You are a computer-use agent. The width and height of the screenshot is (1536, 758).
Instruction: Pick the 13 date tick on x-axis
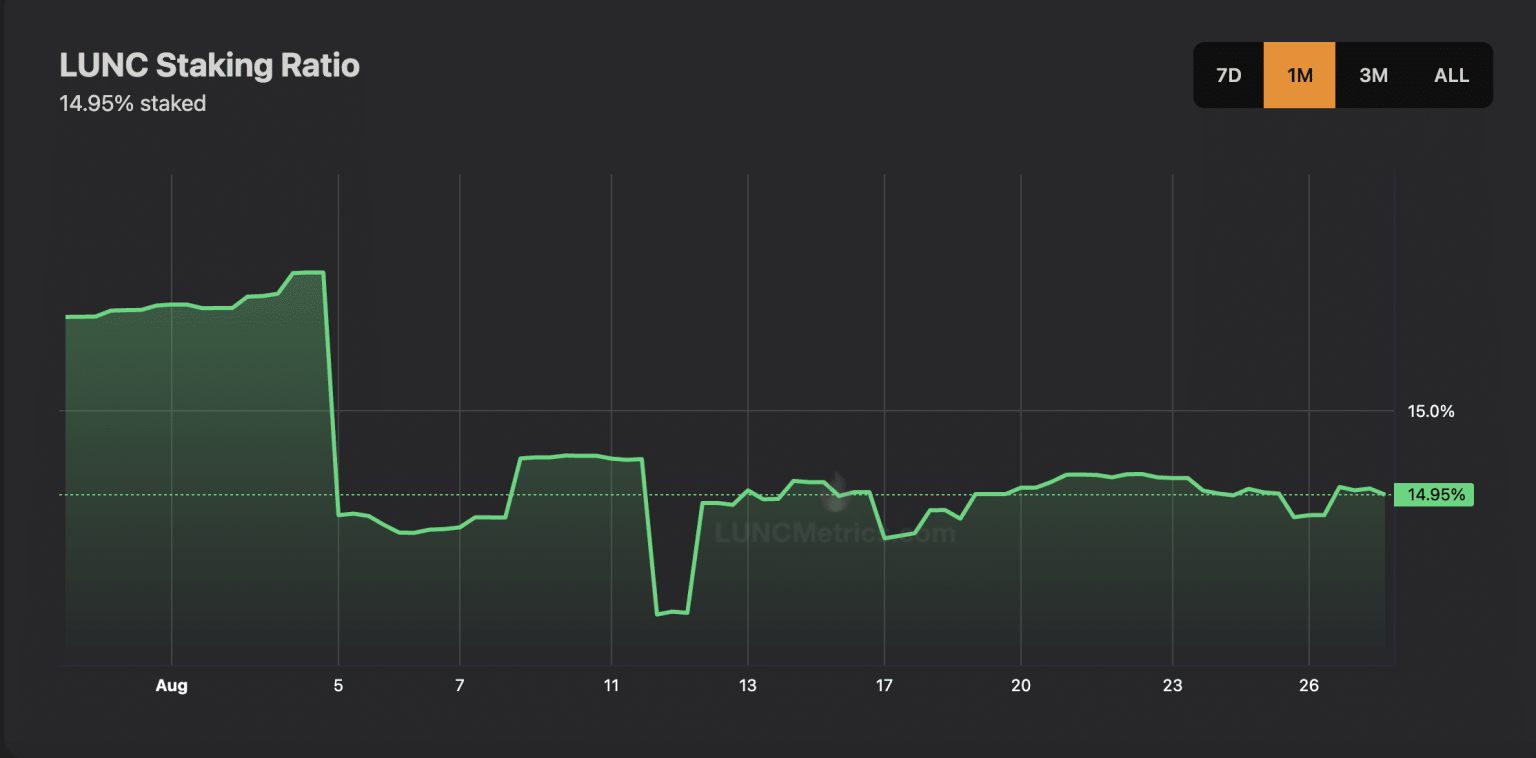[747, 686]
